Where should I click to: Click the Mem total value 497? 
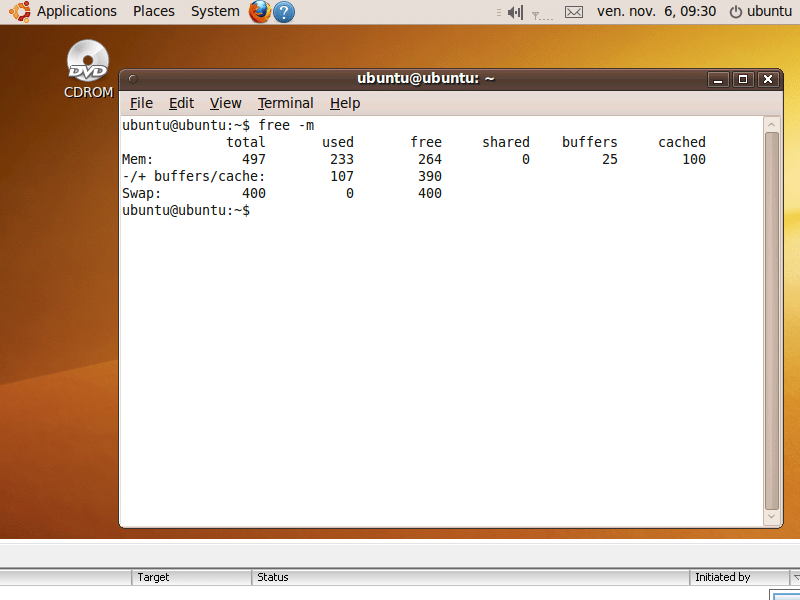point(254,159)
